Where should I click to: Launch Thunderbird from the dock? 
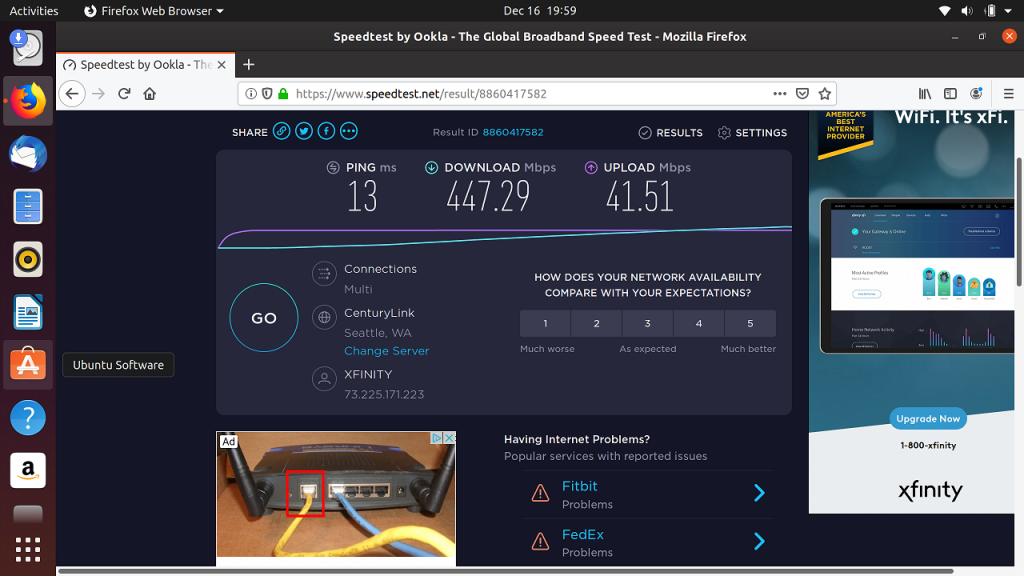[x=28, y=154]
